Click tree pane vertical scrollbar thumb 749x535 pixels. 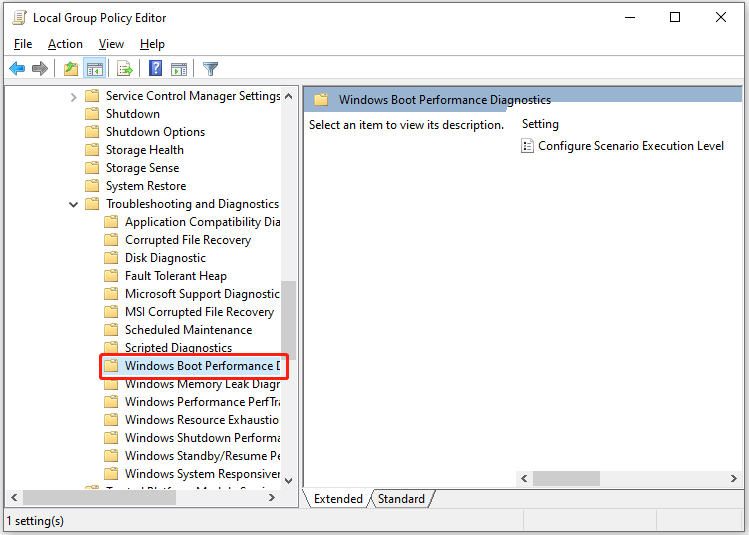289,320
